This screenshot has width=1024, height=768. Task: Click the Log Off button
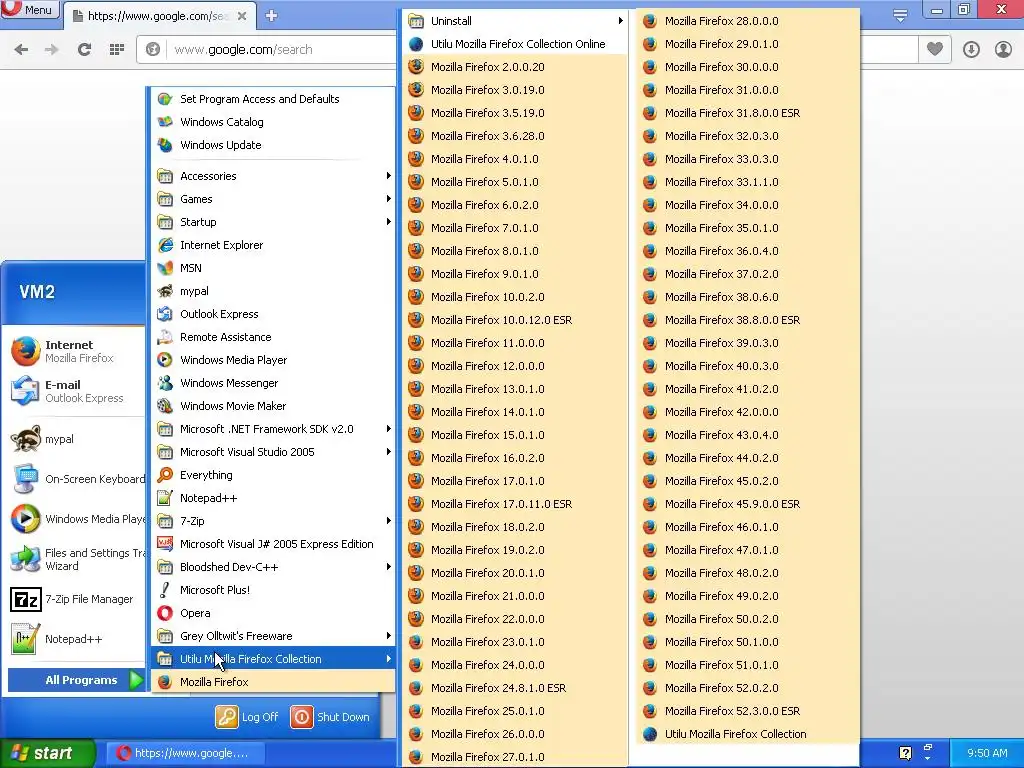247,717
